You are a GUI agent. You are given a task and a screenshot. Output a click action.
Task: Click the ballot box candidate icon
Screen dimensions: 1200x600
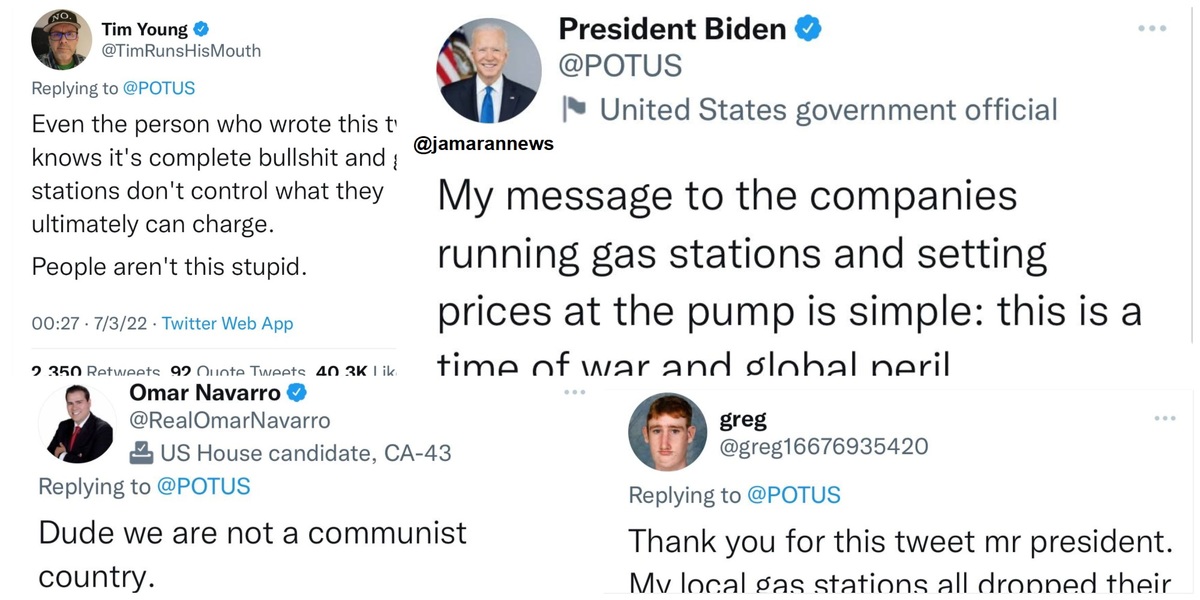point(142,453)
